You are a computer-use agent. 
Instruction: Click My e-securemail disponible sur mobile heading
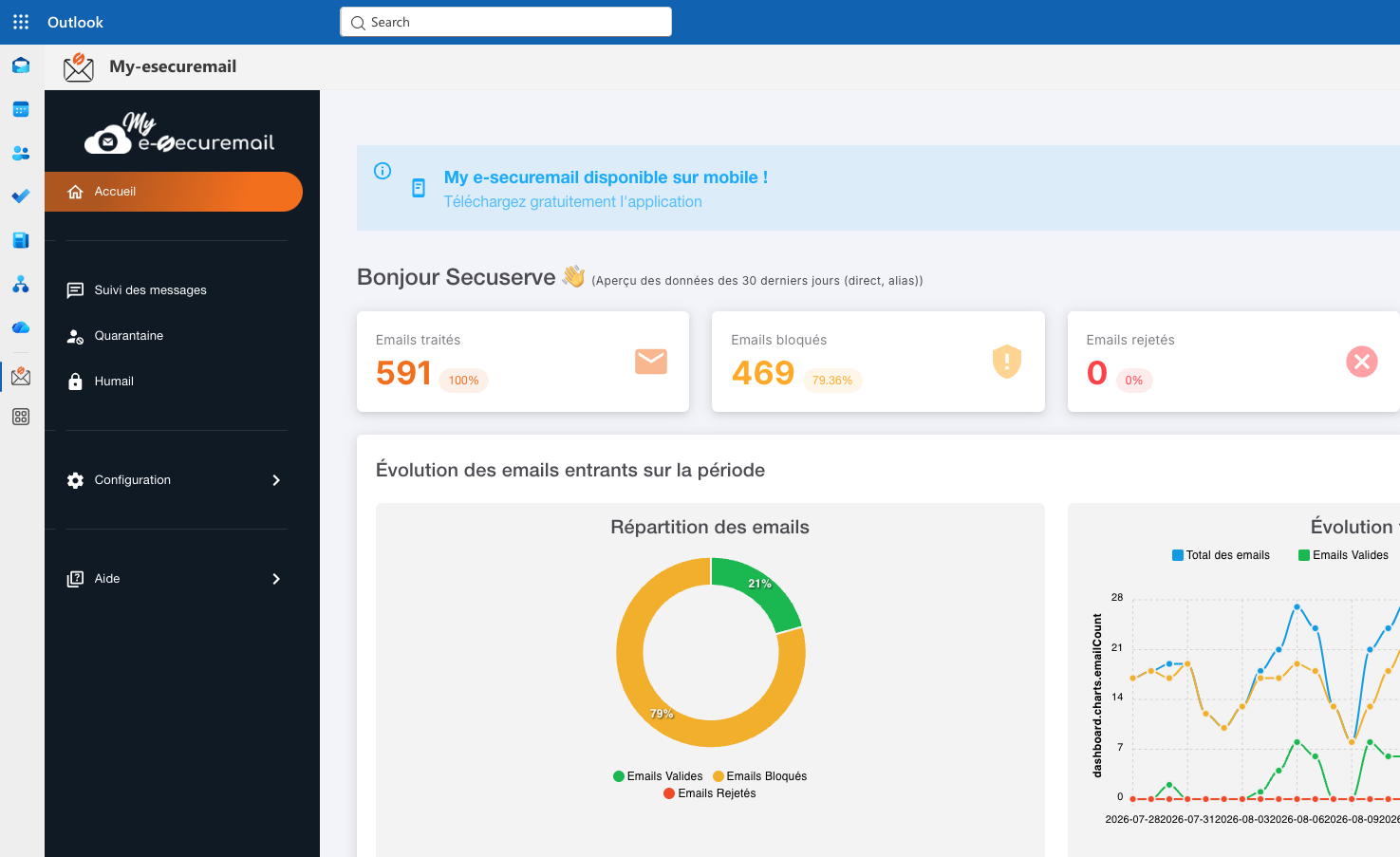[606, 177]
